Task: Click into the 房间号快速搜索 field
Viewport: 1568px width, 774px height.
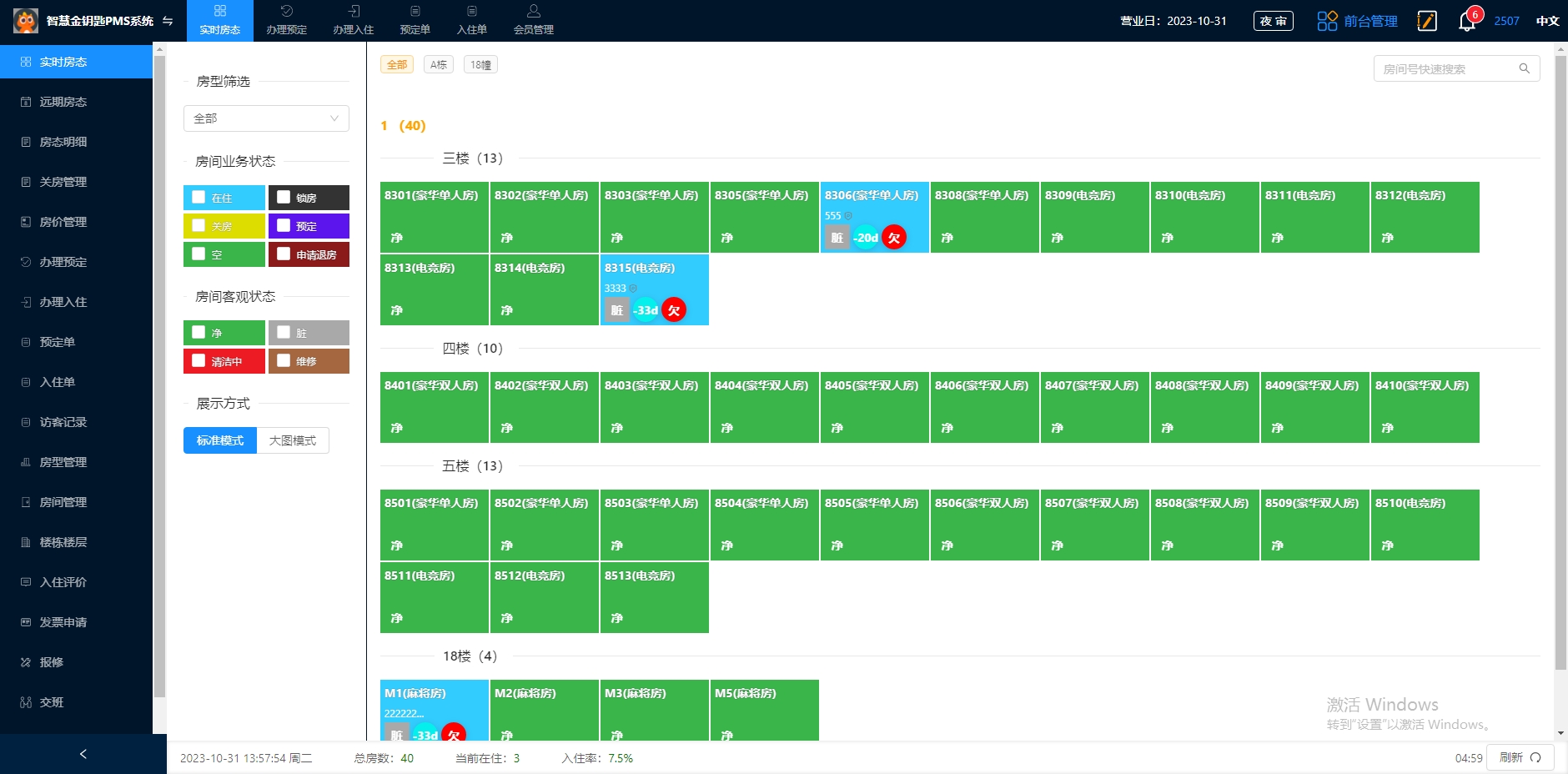Action: [1445, 68]
